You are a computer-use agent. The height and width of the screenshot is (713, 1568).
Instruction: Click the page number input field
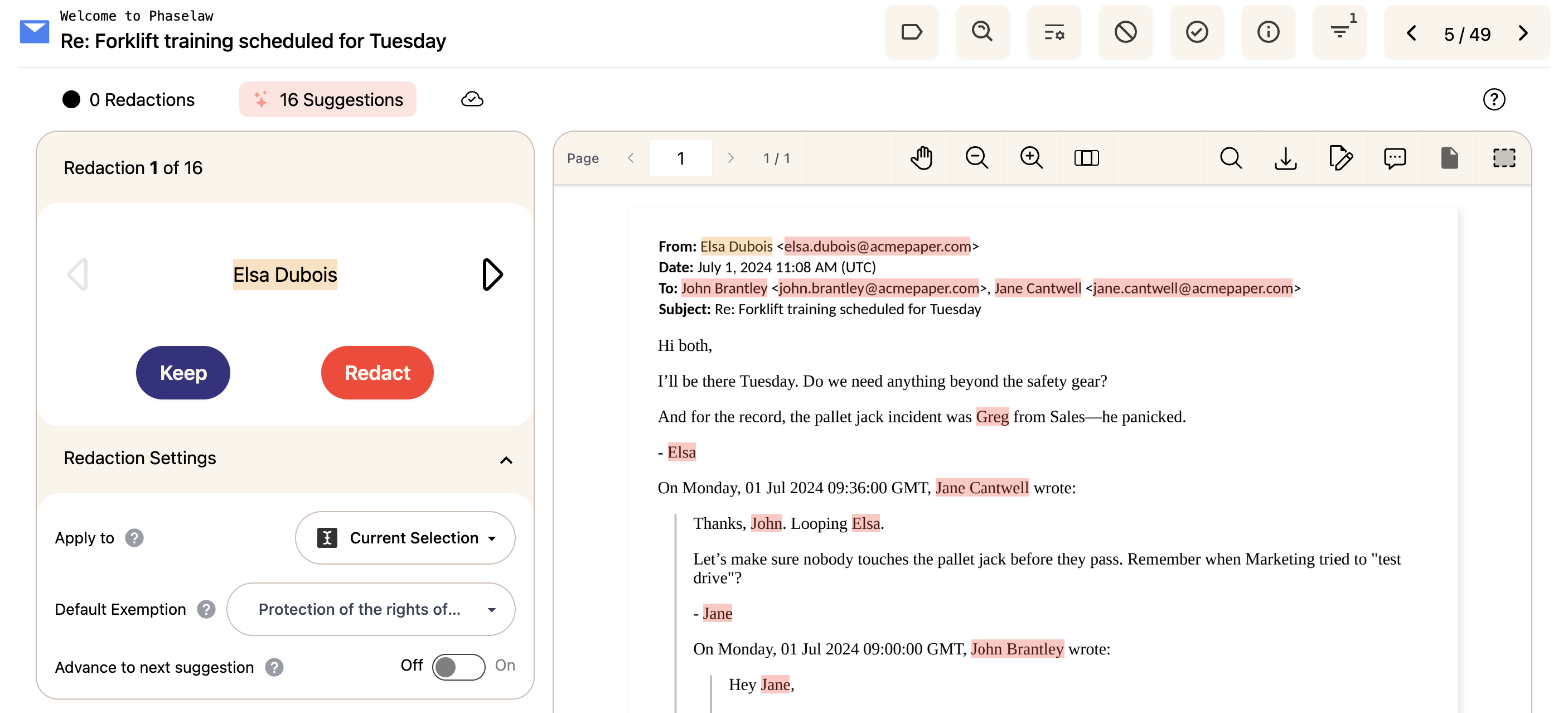(680, 158)
